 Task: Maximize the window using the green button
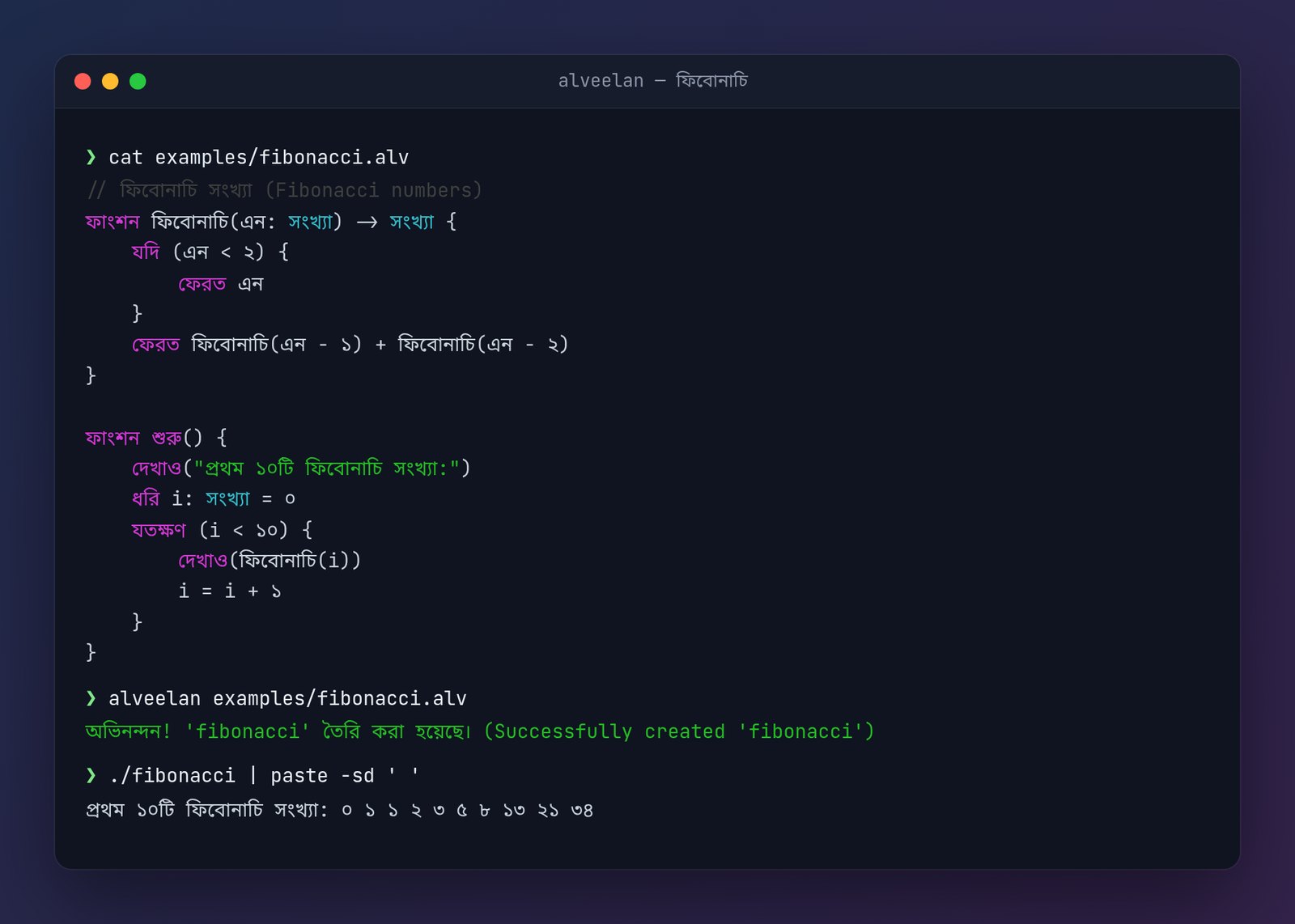tap(138, 81)
